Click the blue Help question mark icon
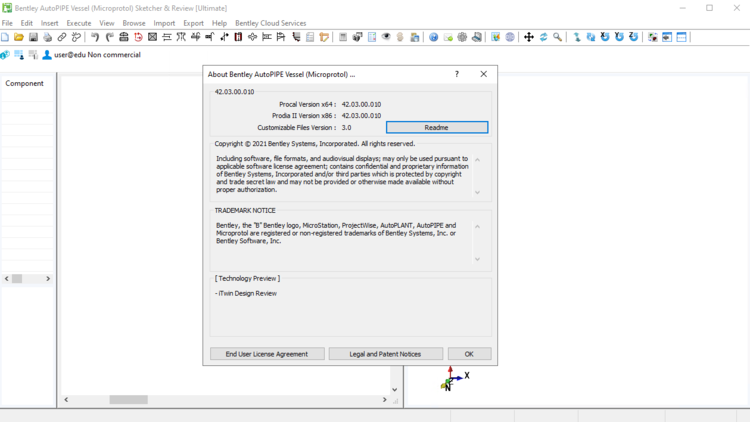 [433, 37]
